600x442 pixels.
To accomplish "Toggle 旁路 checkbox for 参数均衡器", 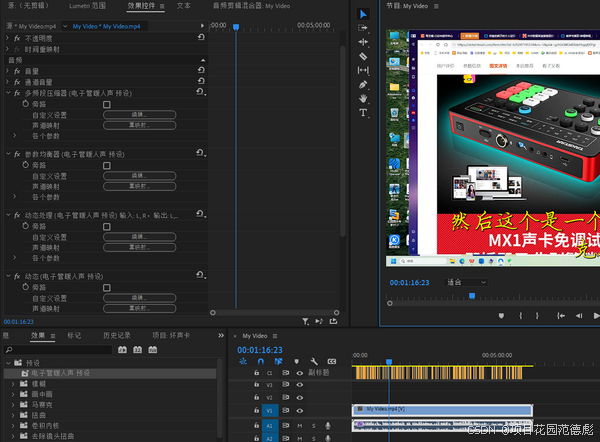I will coord(107,166).
